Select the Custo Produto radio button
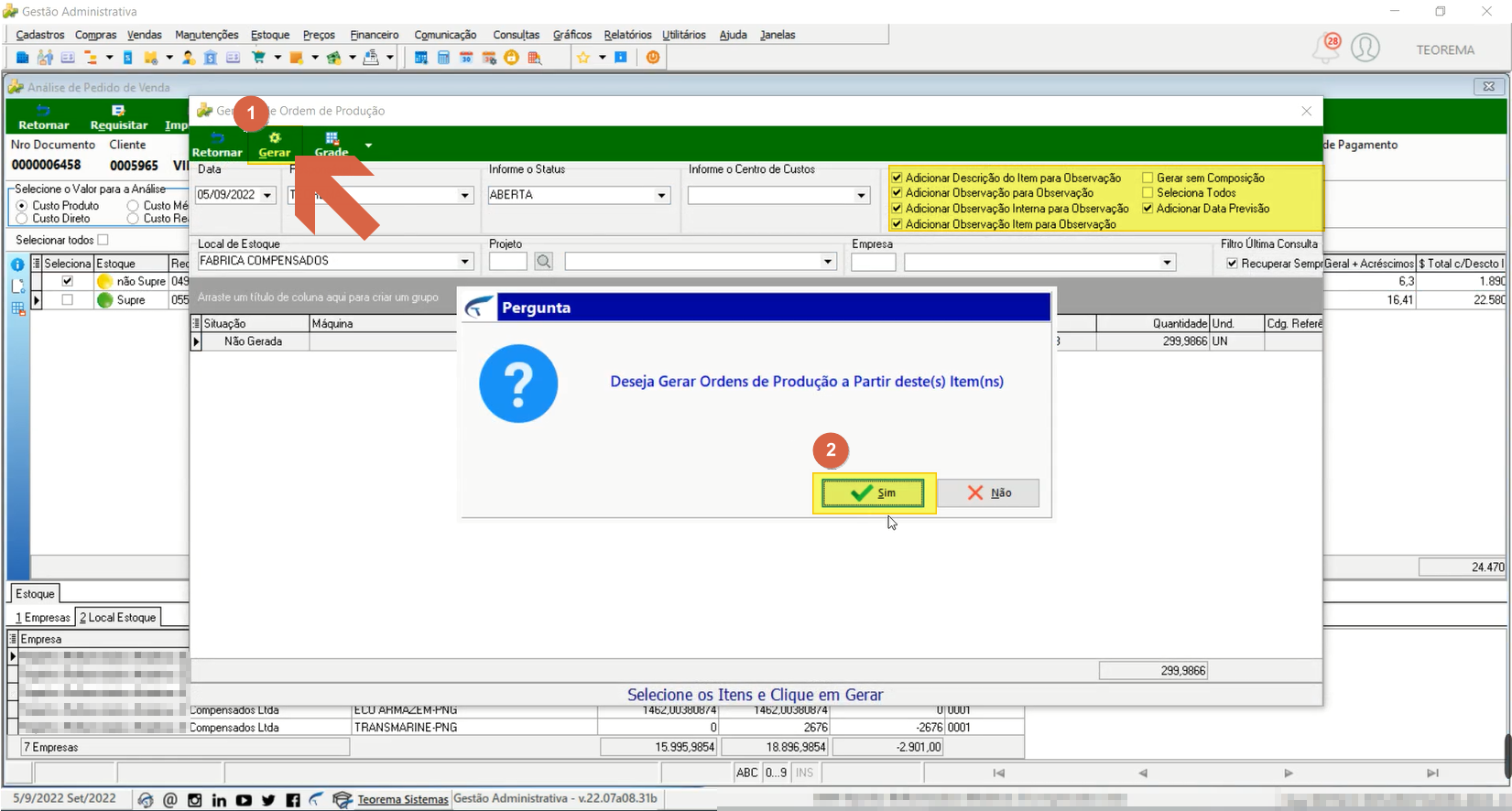This screenshot has width=1512, height=811. pos(22,206)
